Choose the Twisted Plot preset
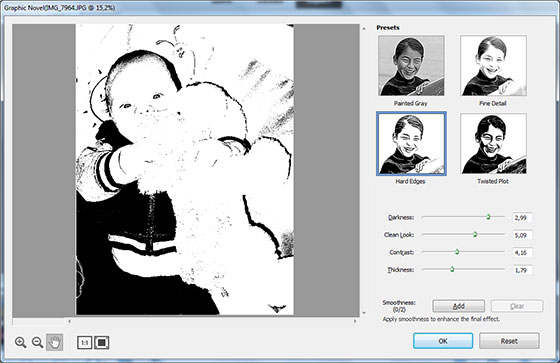This screenshot has width=560, height=363. (x=493, y=144)
